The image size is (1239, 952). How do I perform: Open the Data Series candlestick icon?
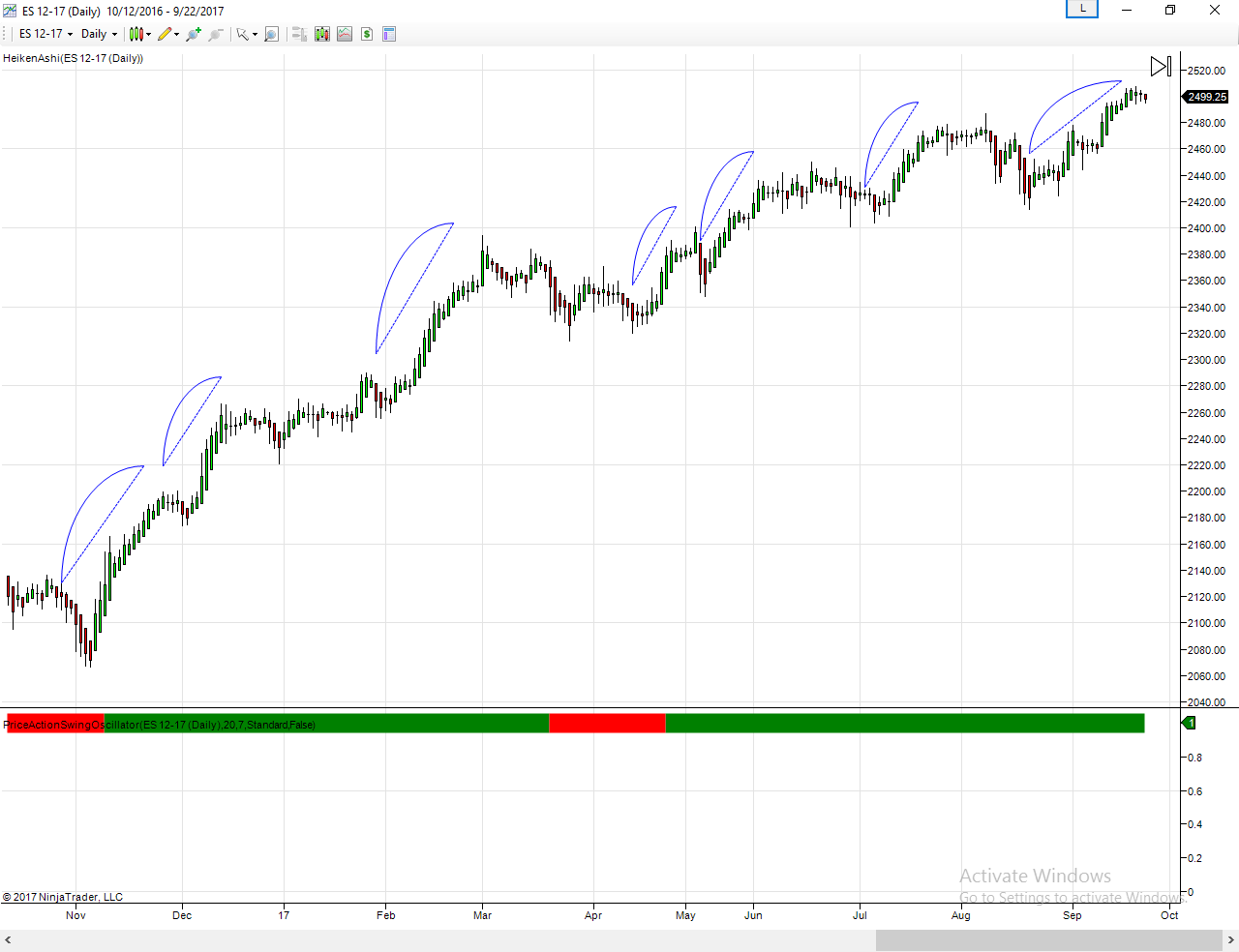(x=322, y=34)
